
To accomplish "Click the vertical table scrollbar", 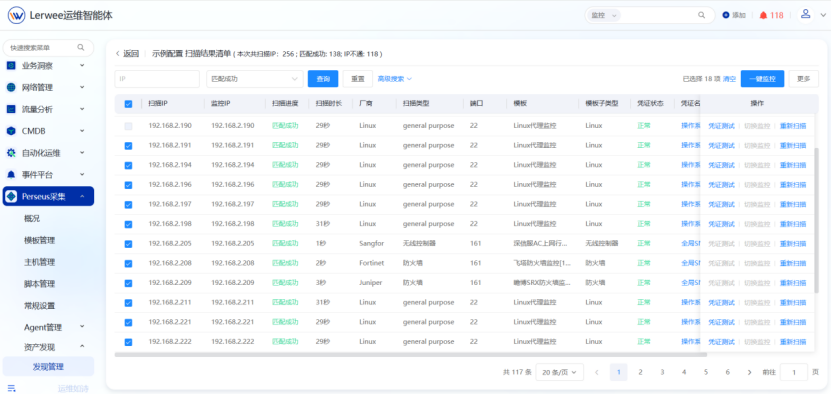I will (x=817, y=220).
